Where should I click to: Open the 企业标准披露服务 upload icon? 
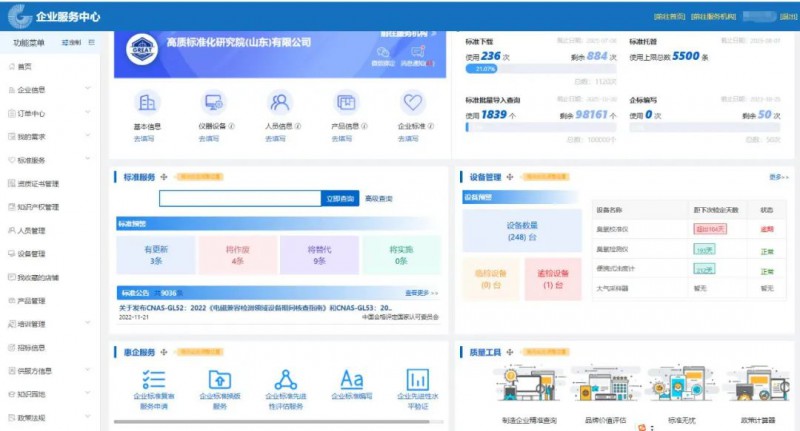(x=219, y=380)
